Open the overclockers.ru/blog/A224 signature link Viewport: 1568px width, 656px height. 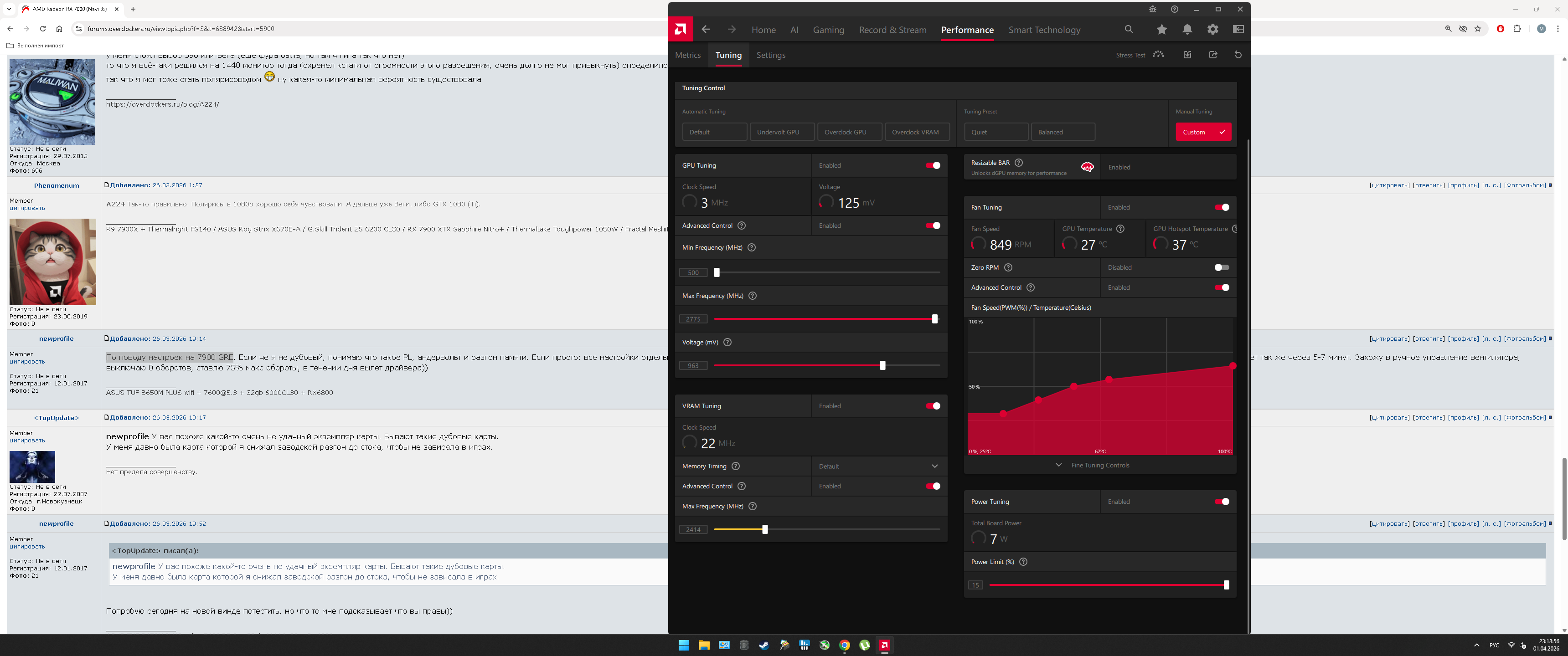[163, 104]
